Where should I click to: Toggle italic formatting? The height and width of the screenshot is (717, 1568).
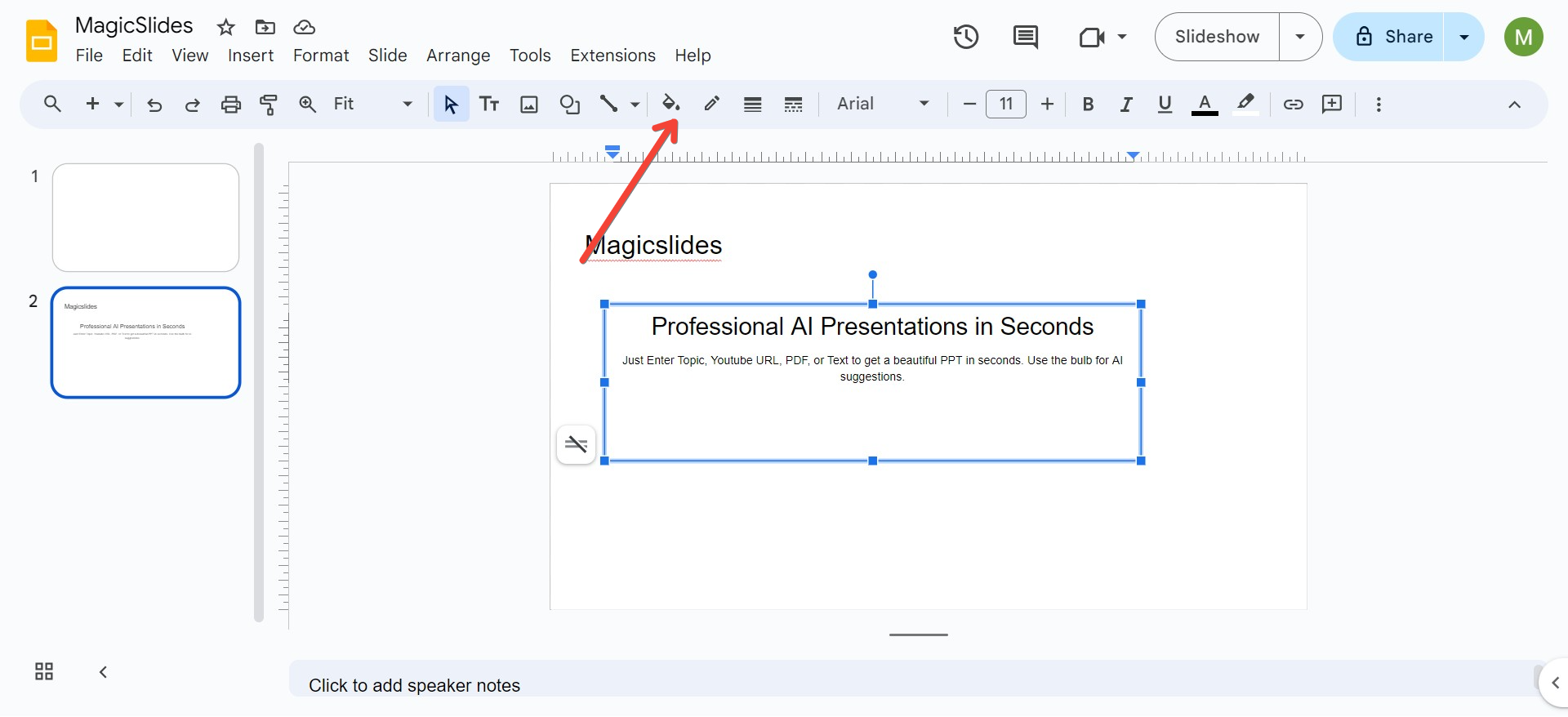click(x=1126, y=104)
